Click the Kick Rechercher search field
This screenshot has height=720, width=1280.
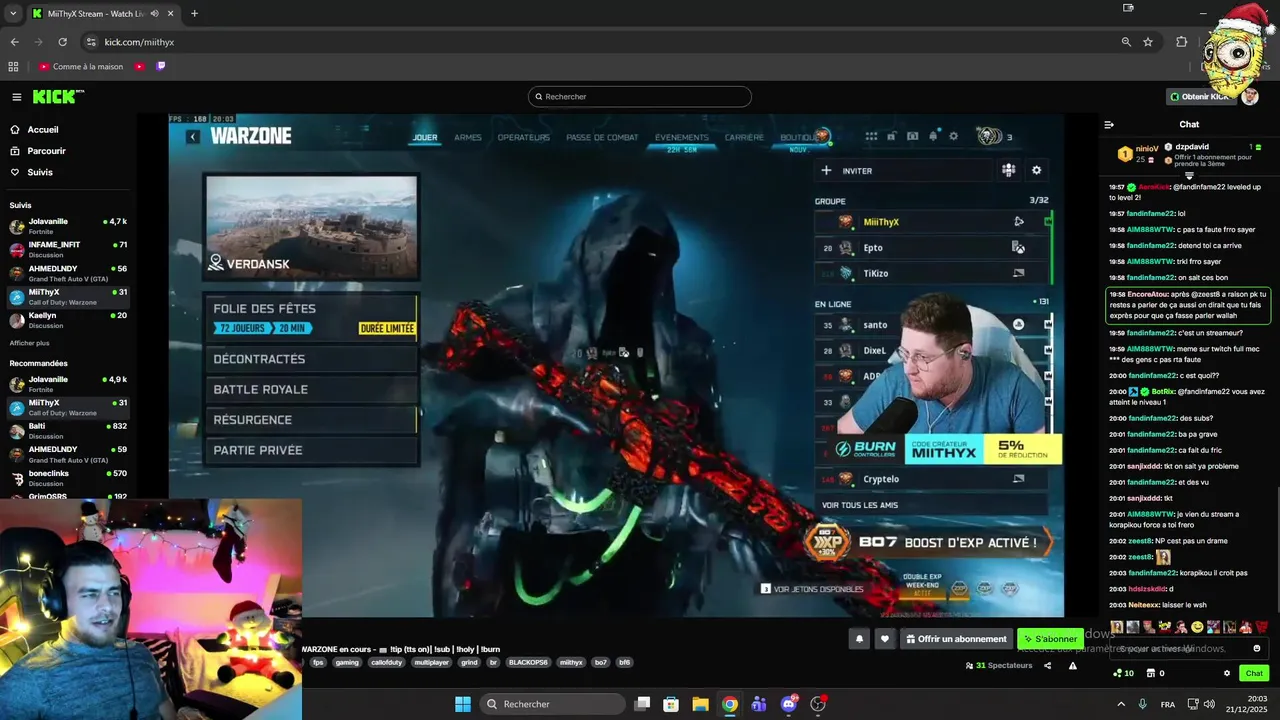coord(640,97)
